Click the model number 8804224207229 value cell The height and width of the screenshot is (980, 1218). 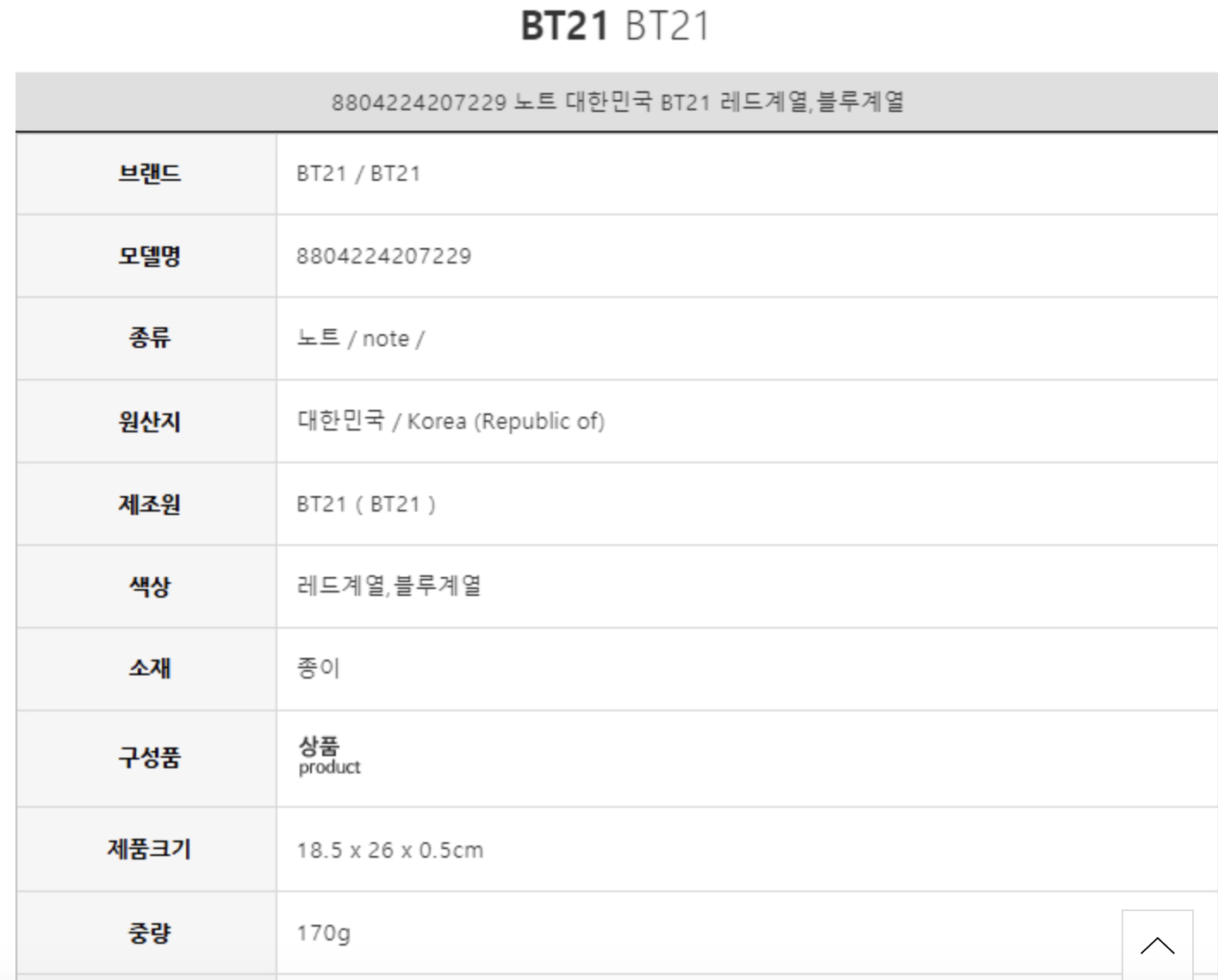coord(383,257)
